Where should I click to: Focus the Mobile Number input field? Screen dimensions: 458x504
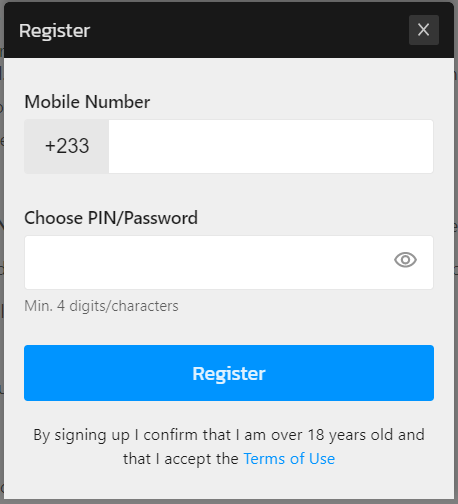click(x=271, y=146)
